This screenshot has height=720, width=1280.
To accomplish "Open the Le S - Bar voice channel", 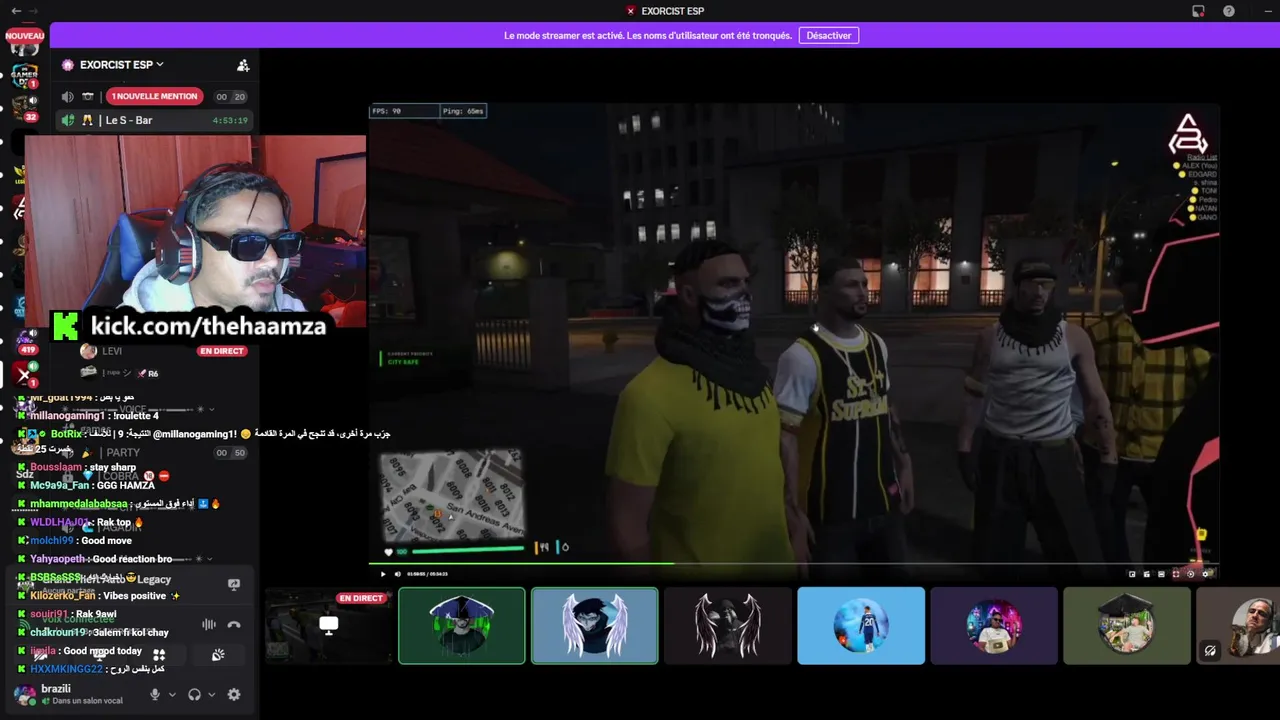I will point(155,120).
